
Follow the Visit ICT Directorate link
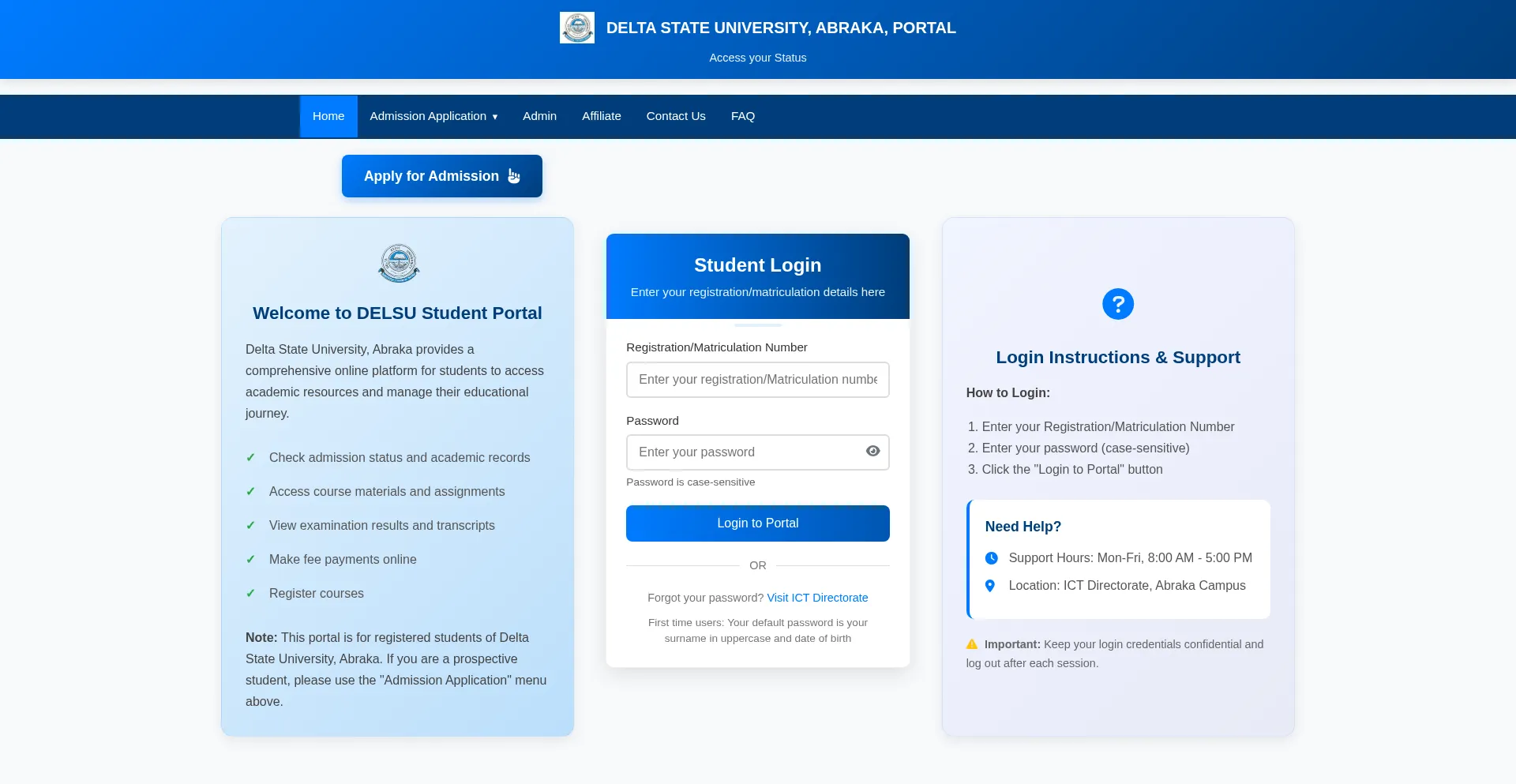817,598
